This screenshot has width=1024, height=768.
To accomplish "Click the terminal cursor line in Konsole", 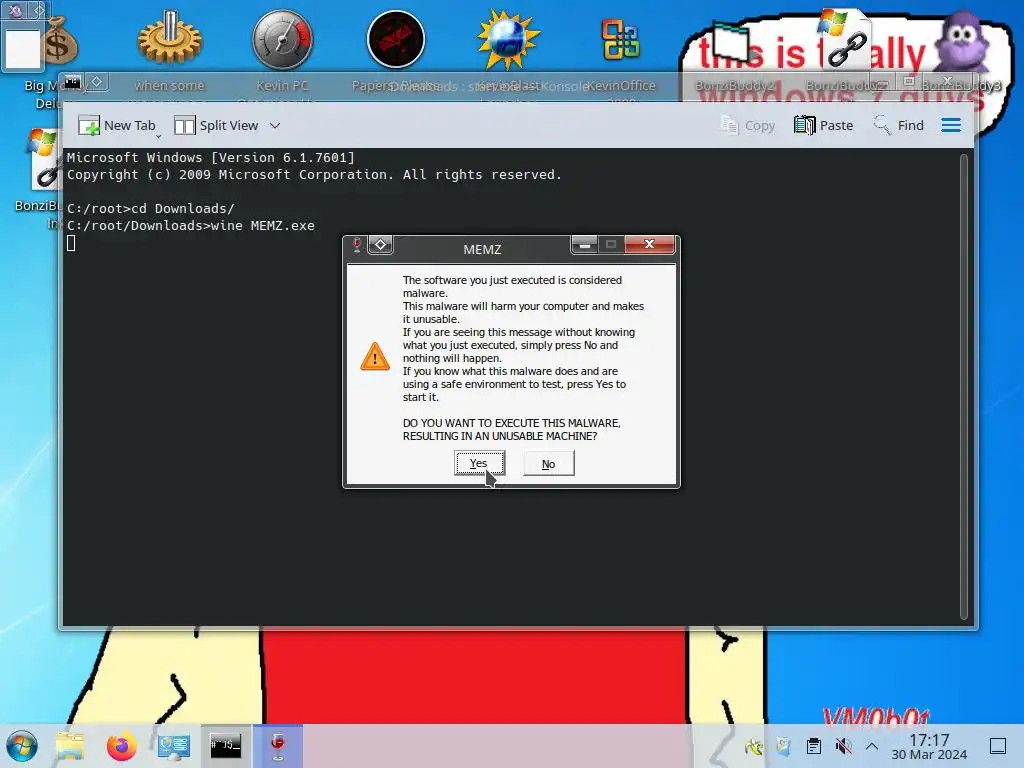I will [71, 243].
